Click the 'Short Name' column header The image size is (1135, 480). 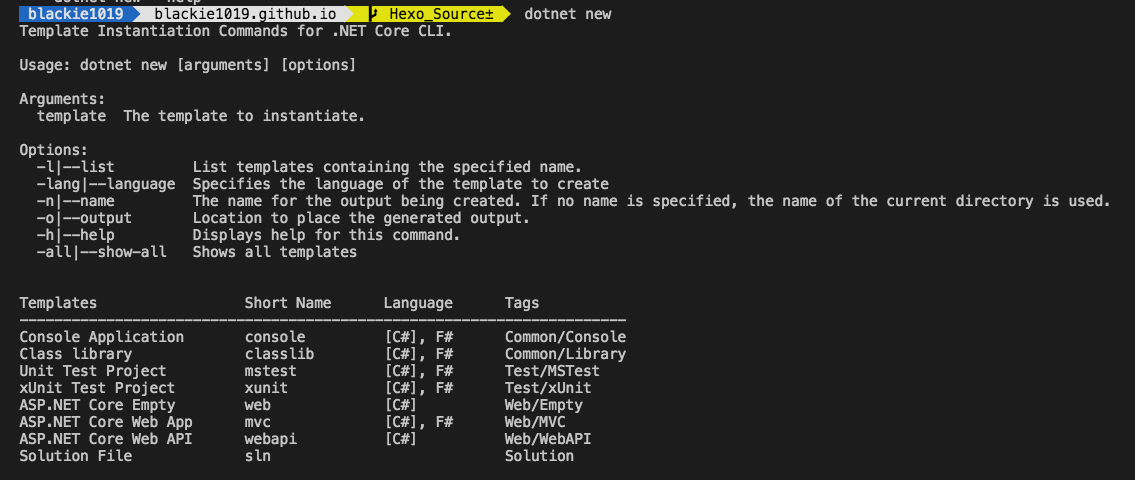(287, 303)
